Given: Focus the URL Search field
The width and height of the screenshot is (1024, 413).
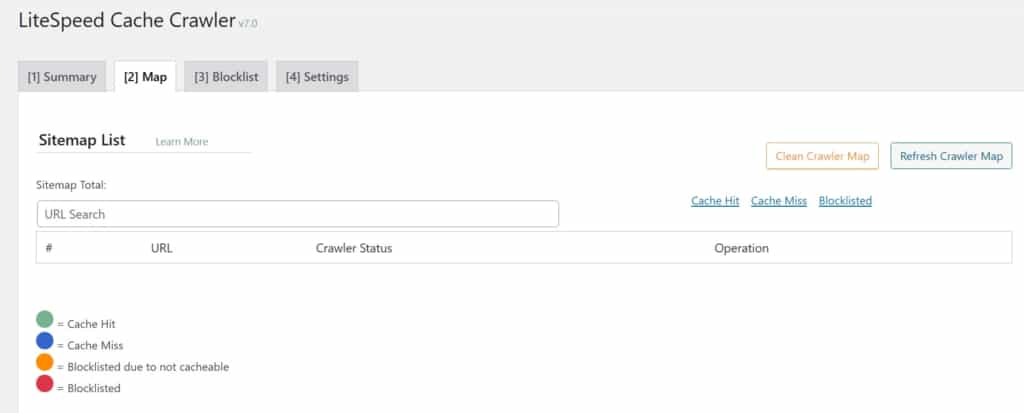Looking at the screenshot, I should (x=298, y=214).
